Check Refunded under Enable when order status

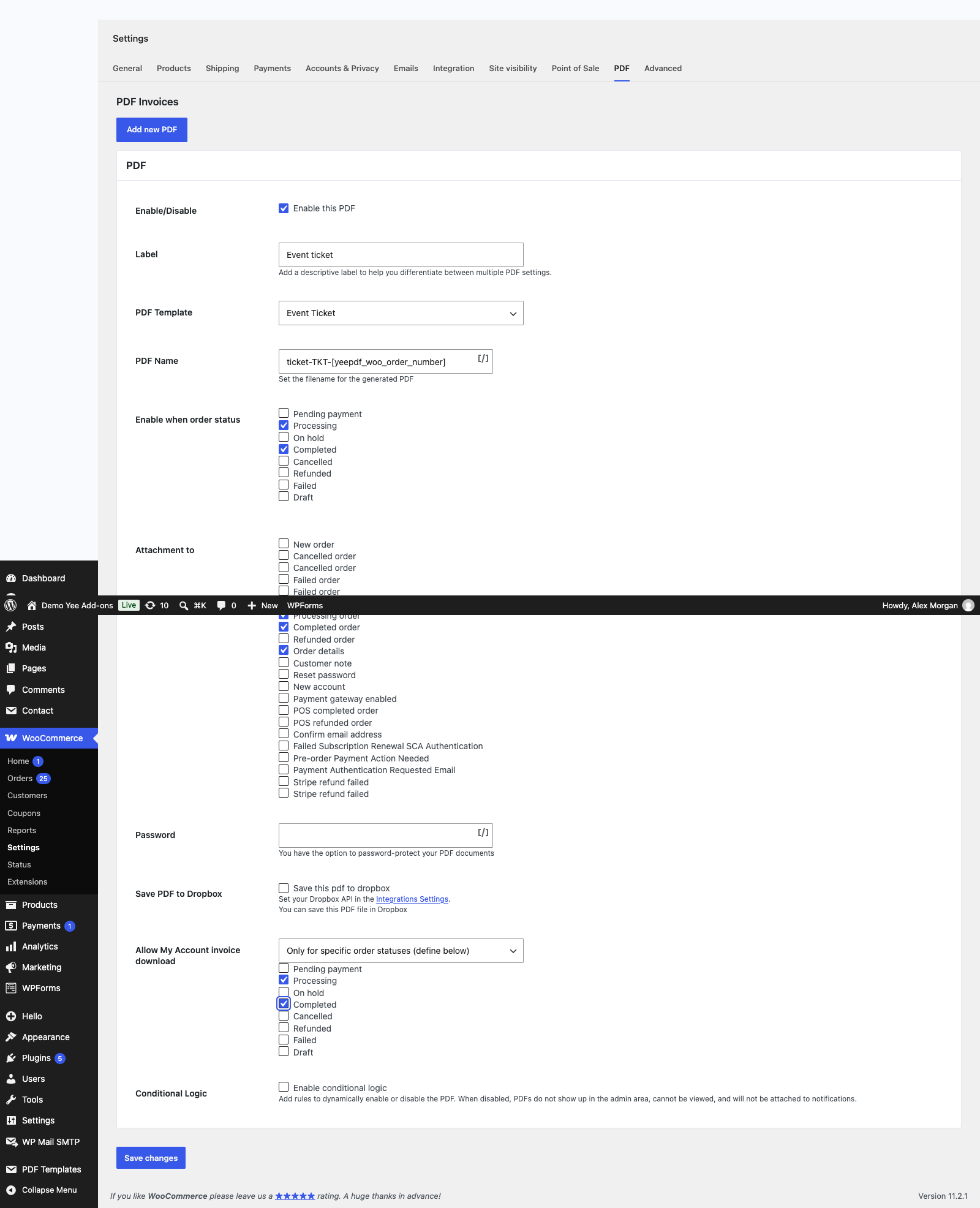[x=284, y=473]
